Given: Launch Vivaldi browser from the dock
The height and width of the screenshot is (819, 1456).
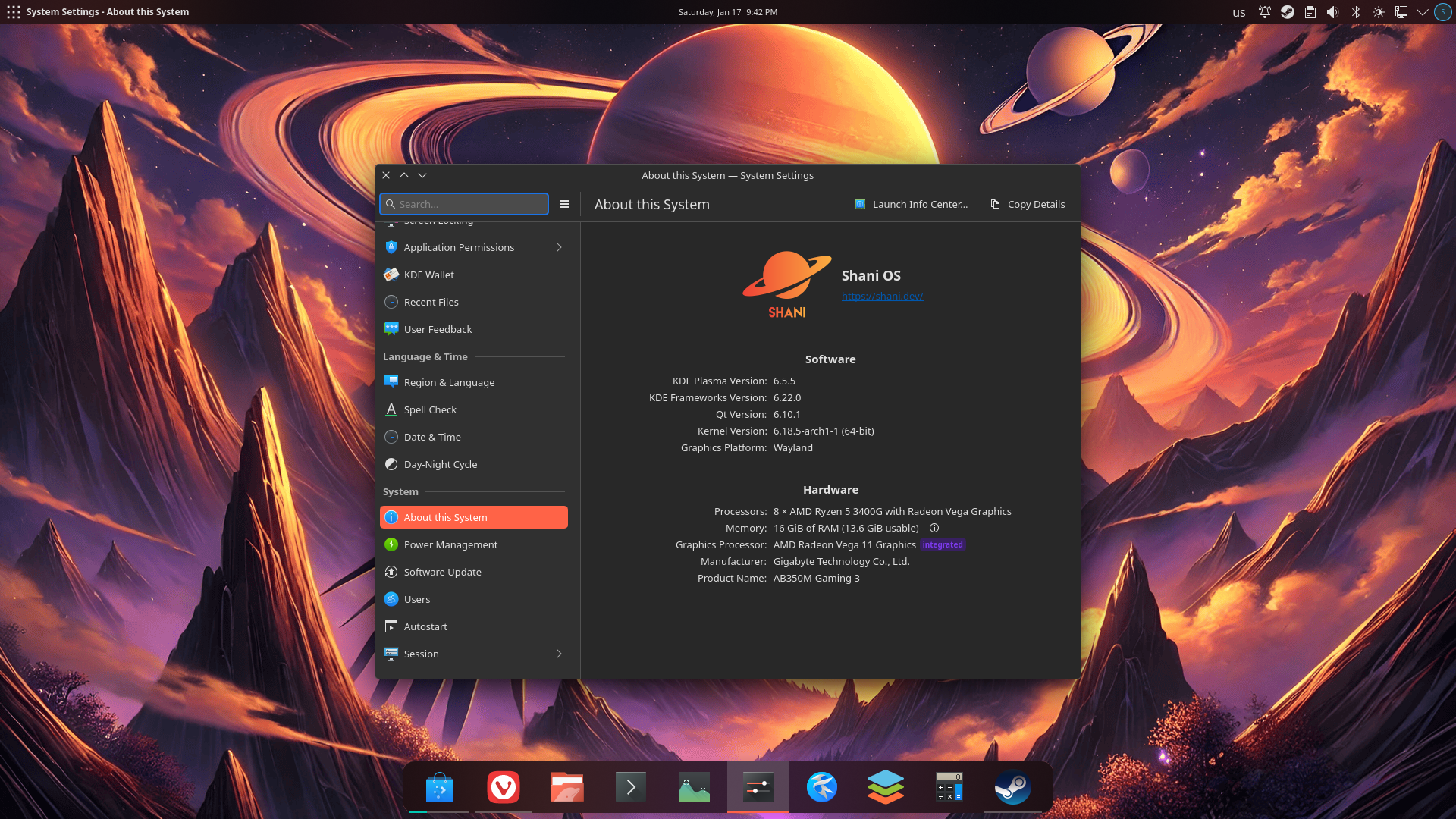Looking at the screenshot, I should coord(503,787).
